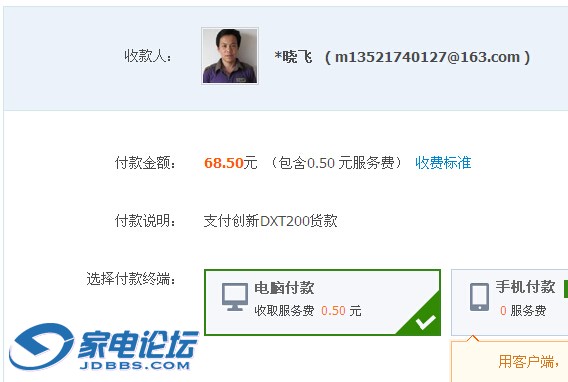Click the 选择付款终端 label
Screen dimensions: 568x382
[131, 279]
